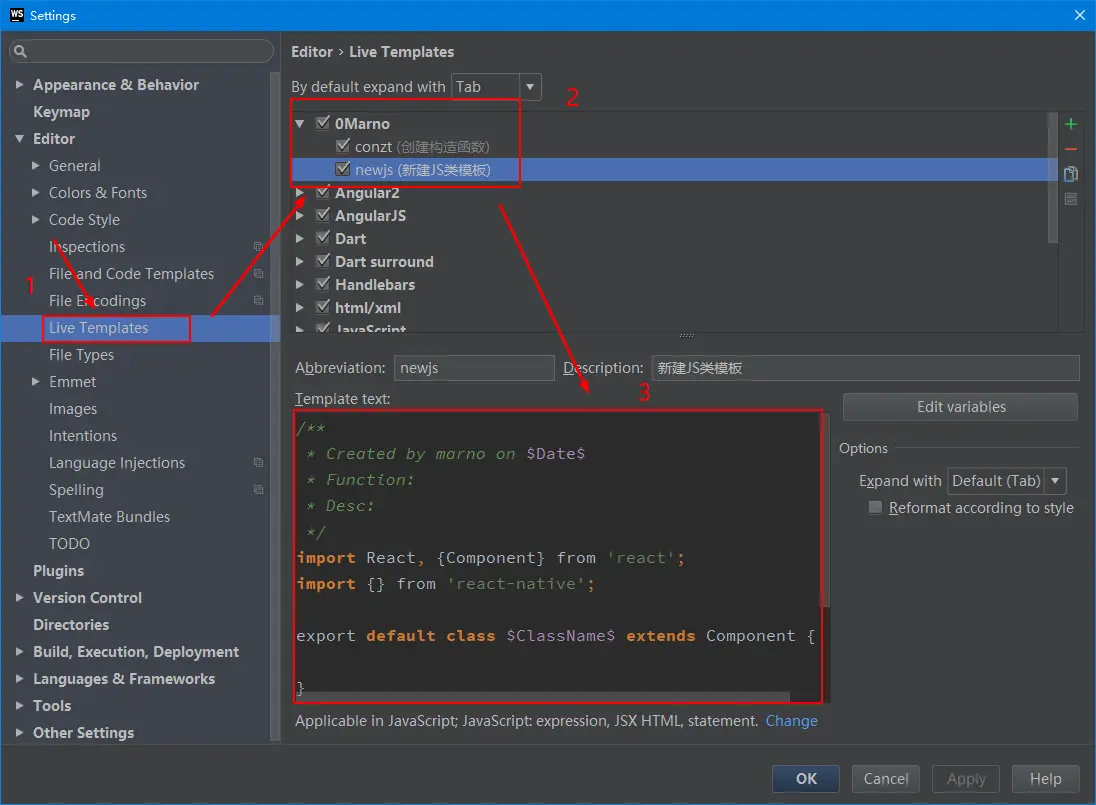Click the restore defaults icon below the copy icon
Screen dimensions: 1096x805
(1070, 199)
